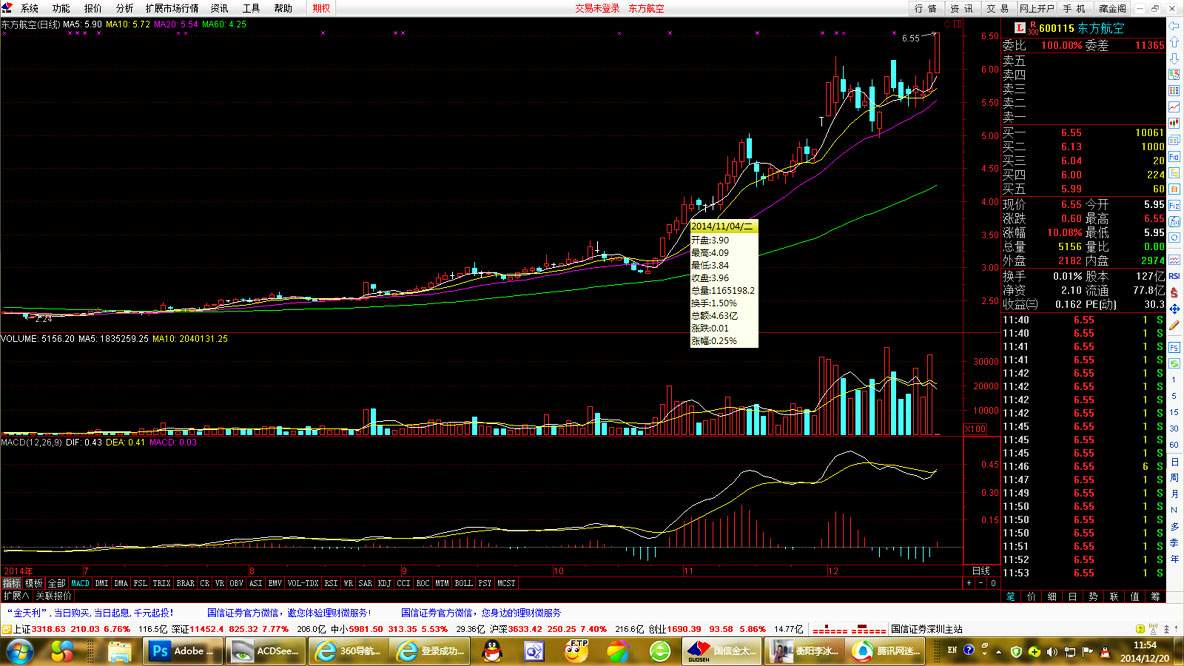This screenshot has width=1184, height=666.
Task: Click the R300 marker beside the stock code
Action: 1032,28
